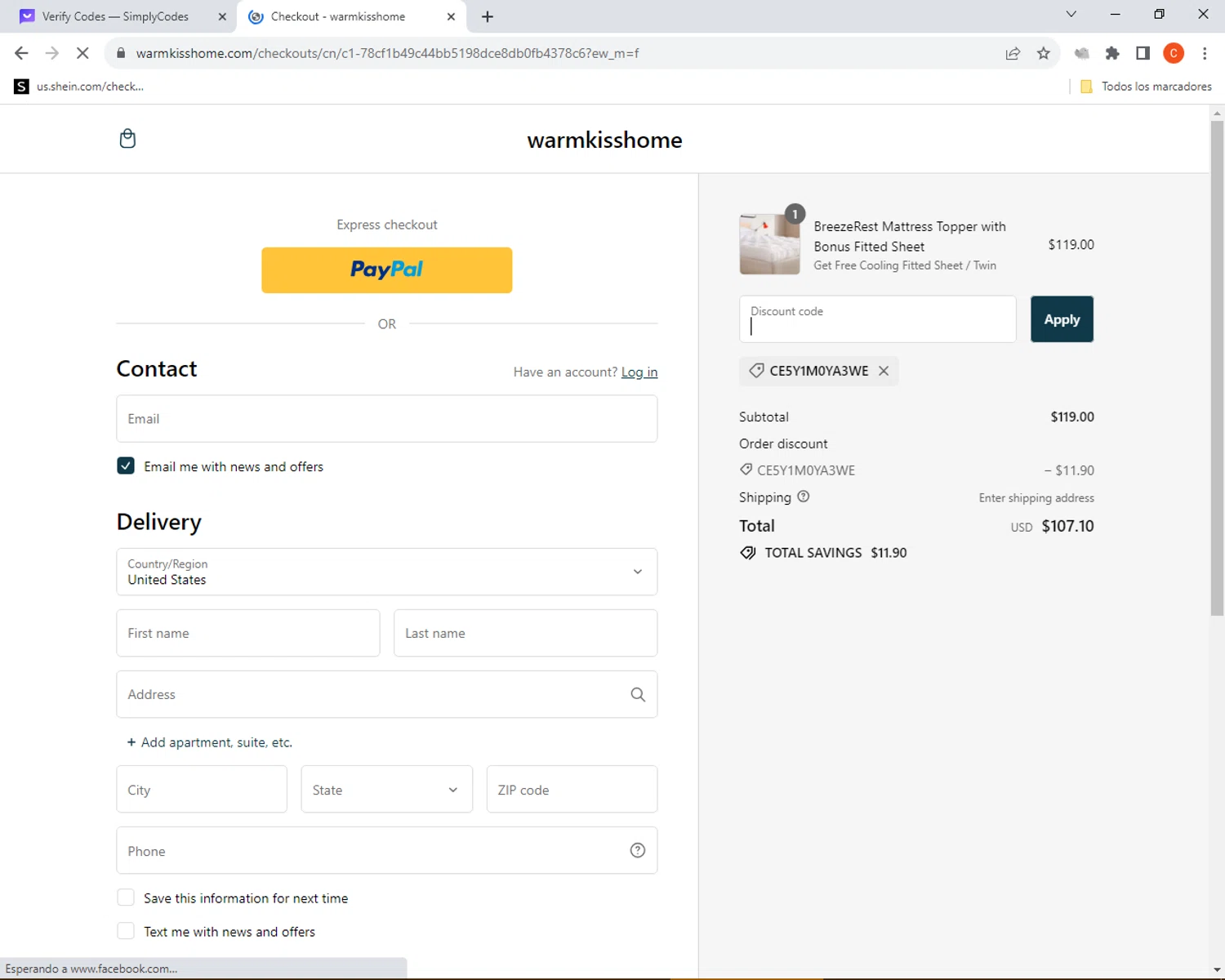Click the Apply discount button

(1062, 319)
